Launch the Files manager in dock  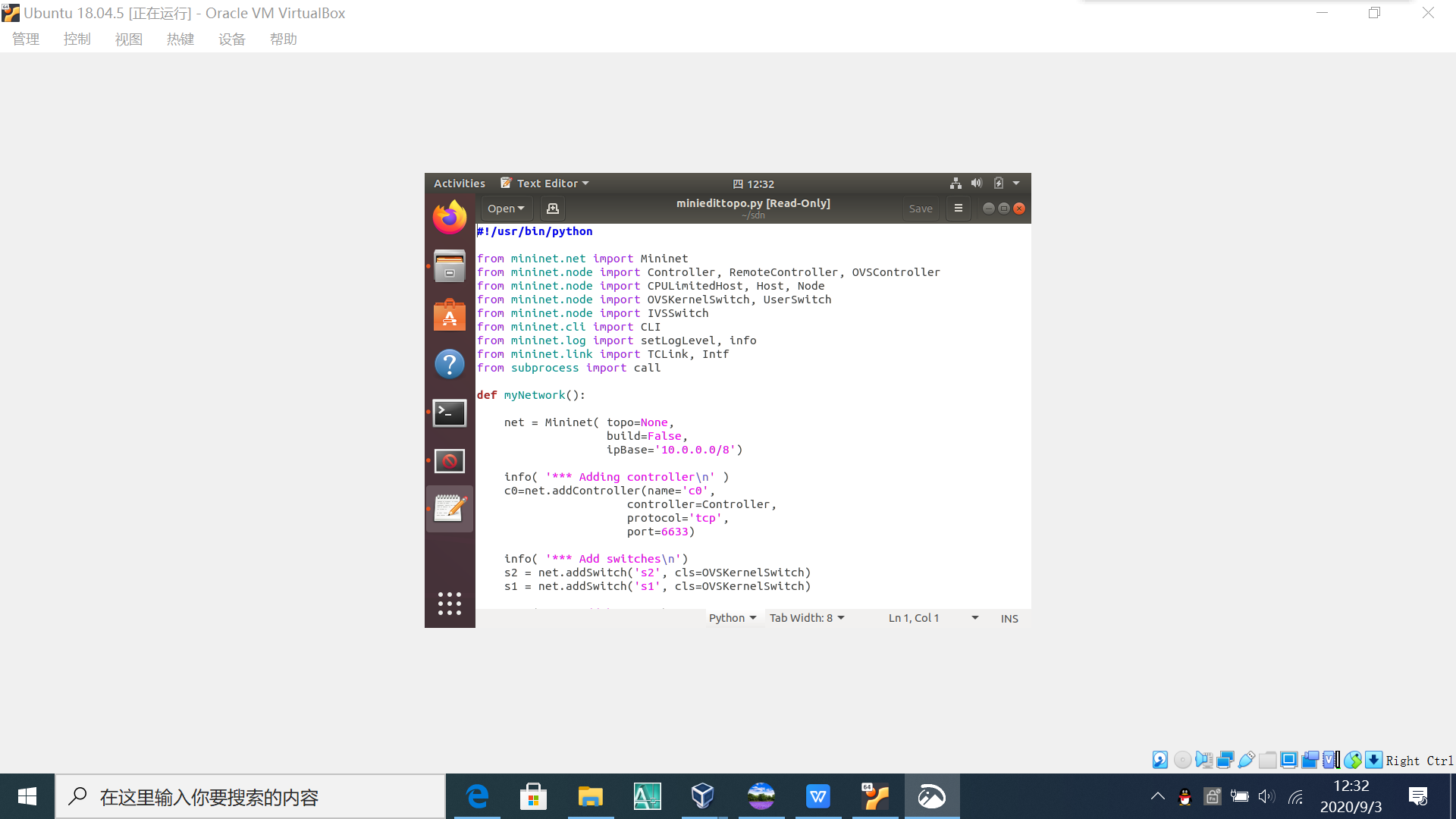coord(450,267)
